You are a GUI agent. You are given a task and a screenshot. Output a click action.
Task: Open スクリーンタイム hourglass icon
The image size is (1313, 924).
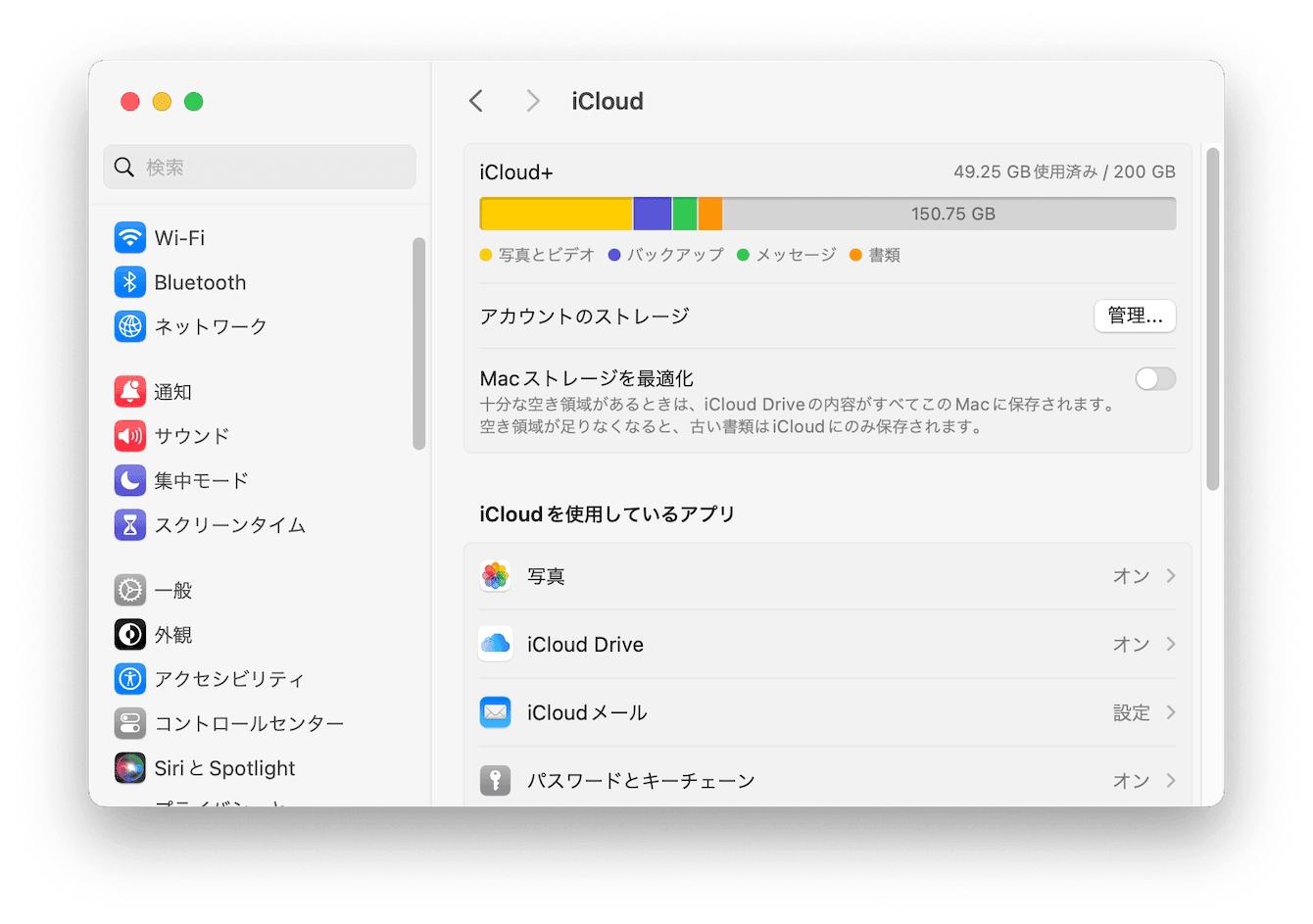pyautogui.click(x=130, y=525)
